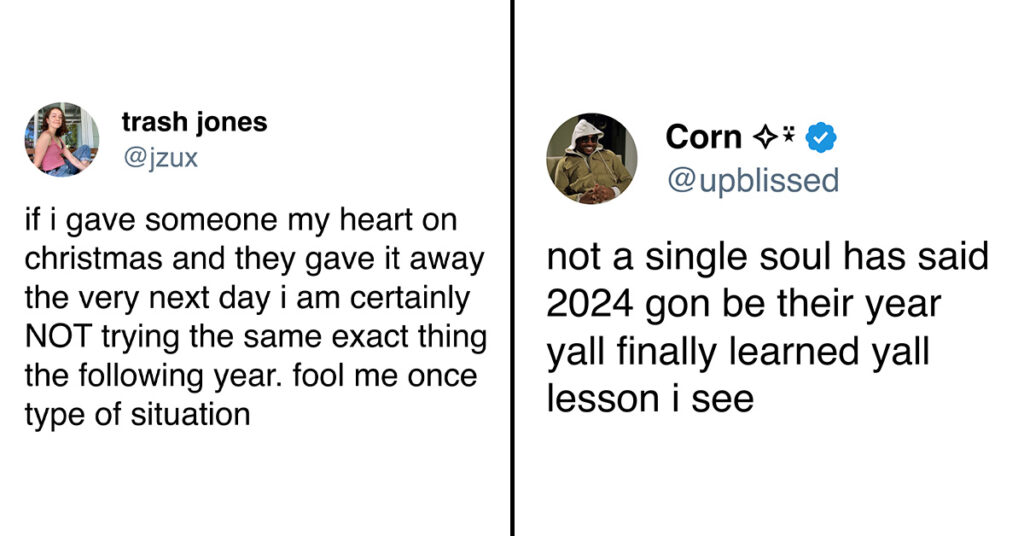The width and height of the screenshot is (1024, 536).
Task: Click the words the very next day
Action: tap(147, 298)
